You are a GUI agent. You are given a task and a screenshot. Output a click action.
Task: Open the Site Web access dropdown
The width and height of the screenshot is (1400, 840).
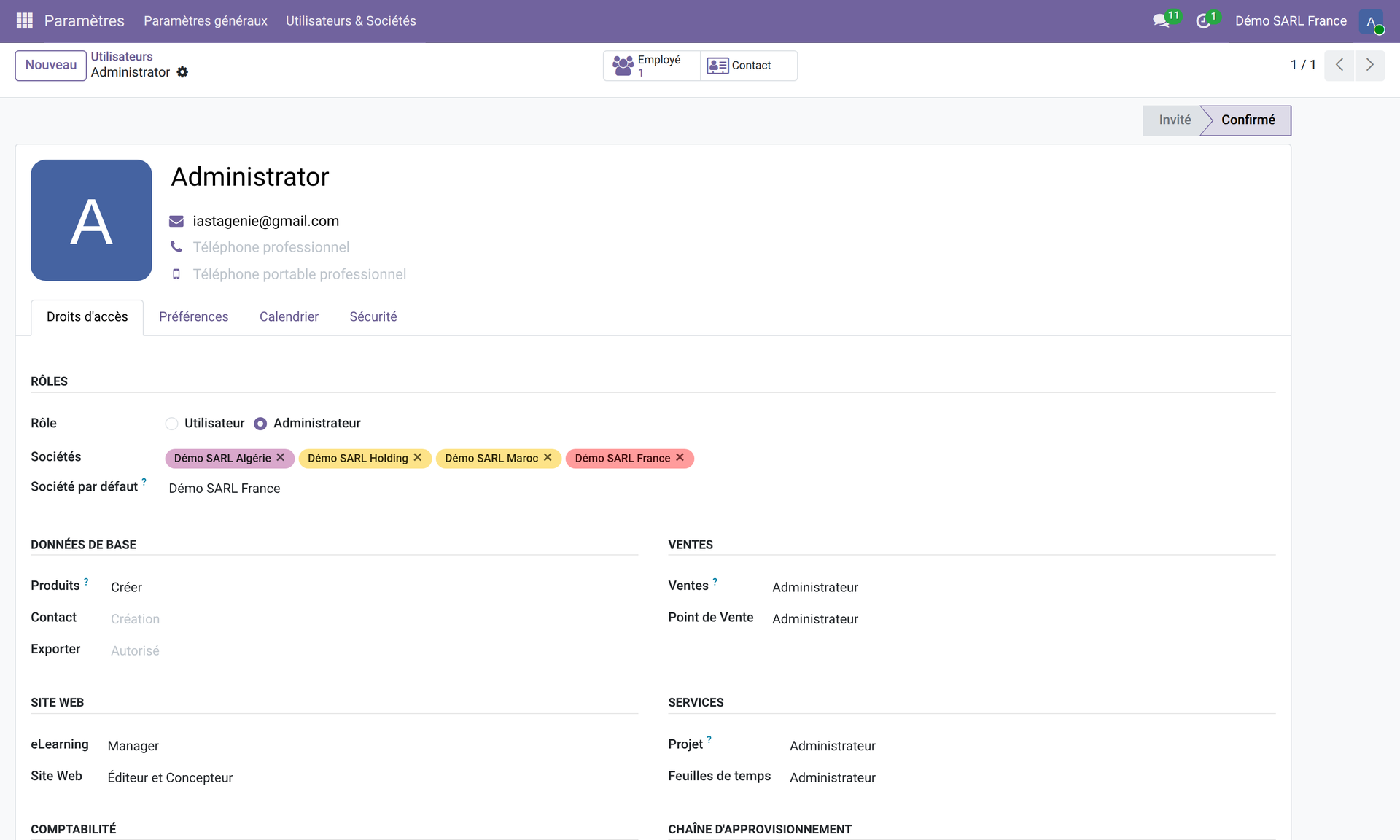(x=372, y=778)
